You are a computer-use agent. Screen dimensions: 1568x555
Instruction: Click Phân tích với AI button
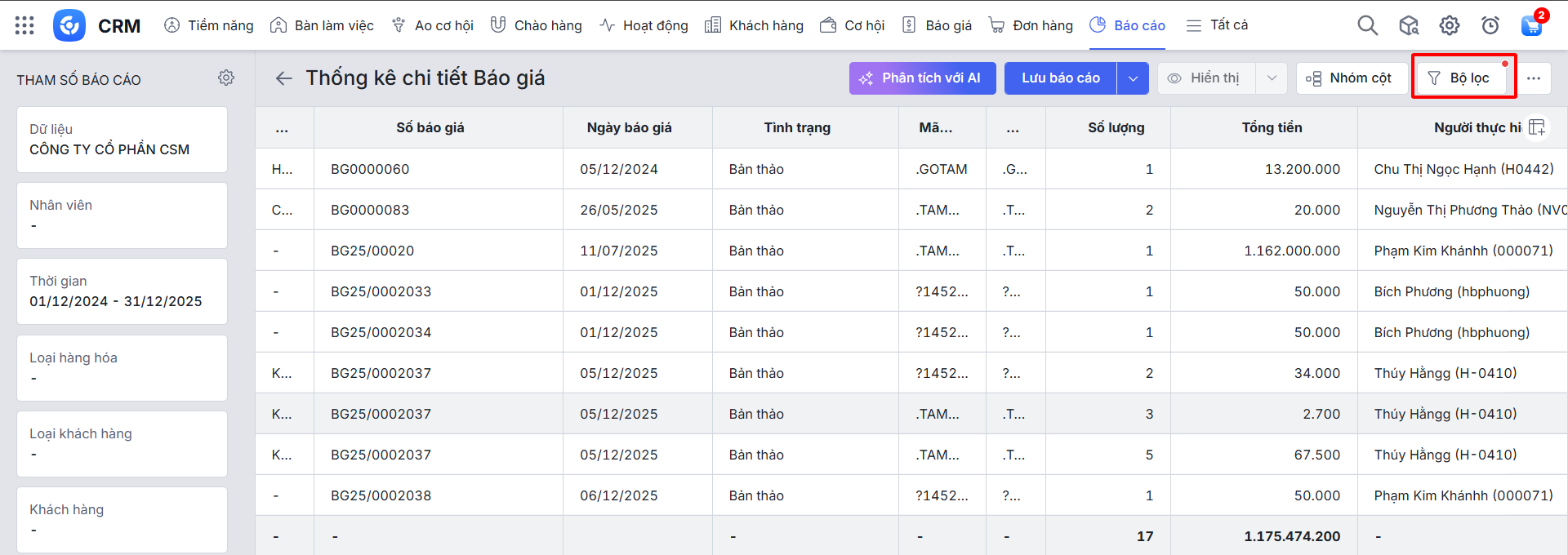point(922,78)
